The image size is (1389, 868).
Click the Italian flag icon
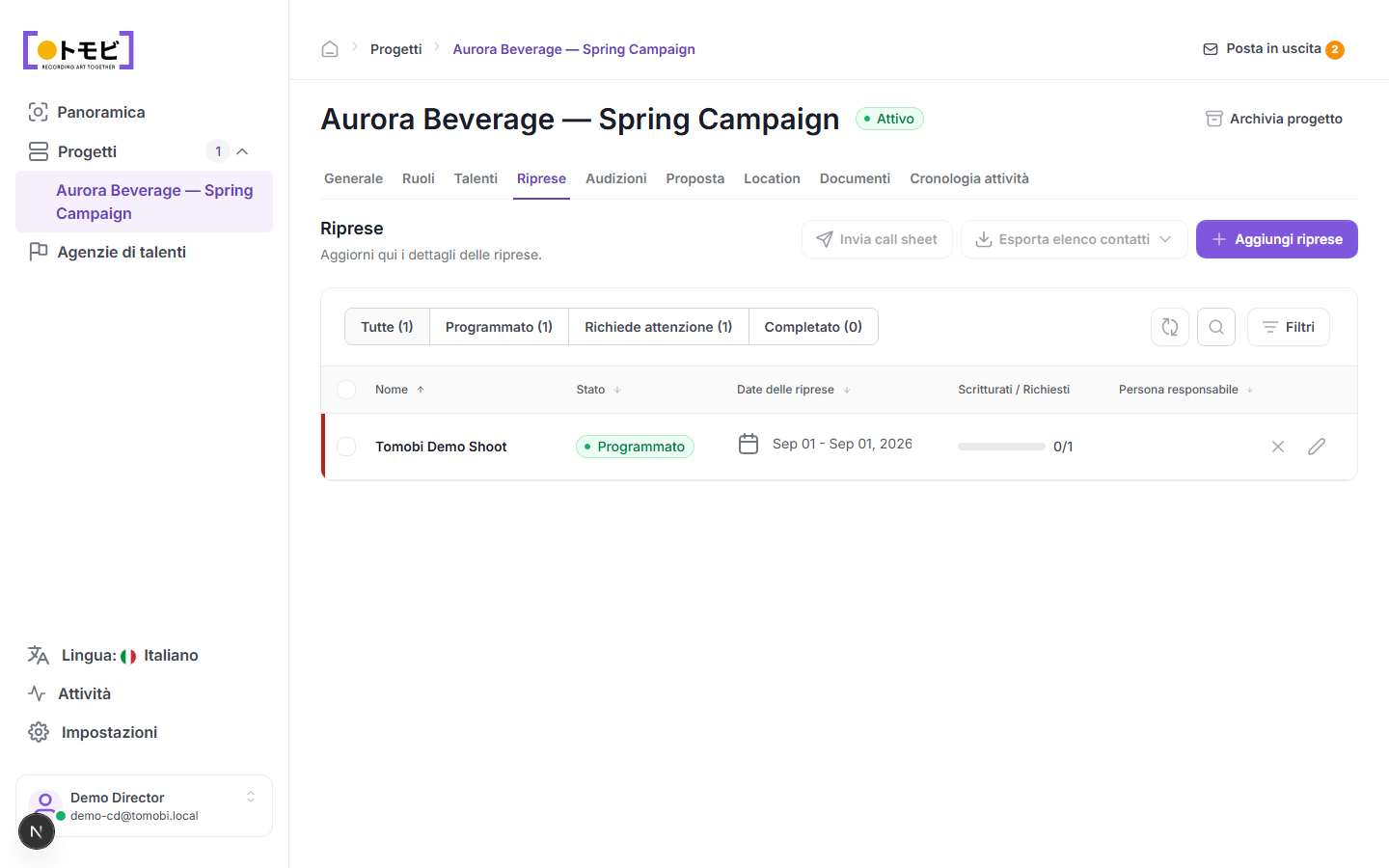pos(128,656)
